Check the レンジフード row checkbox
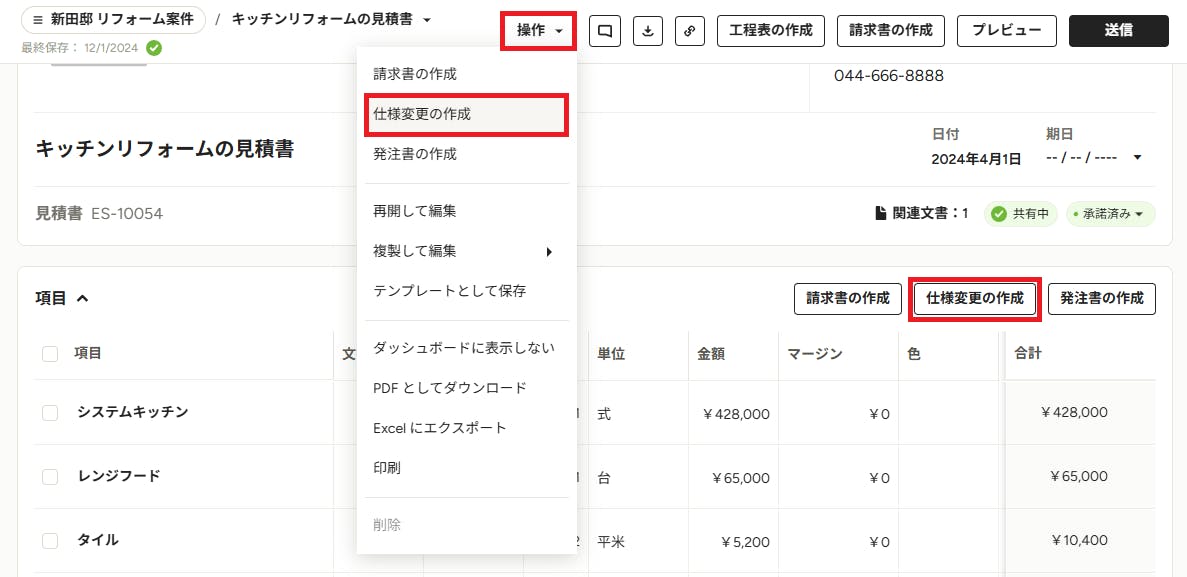Image resolution: width=1187 pixels, height=577 pixels. 50,477
